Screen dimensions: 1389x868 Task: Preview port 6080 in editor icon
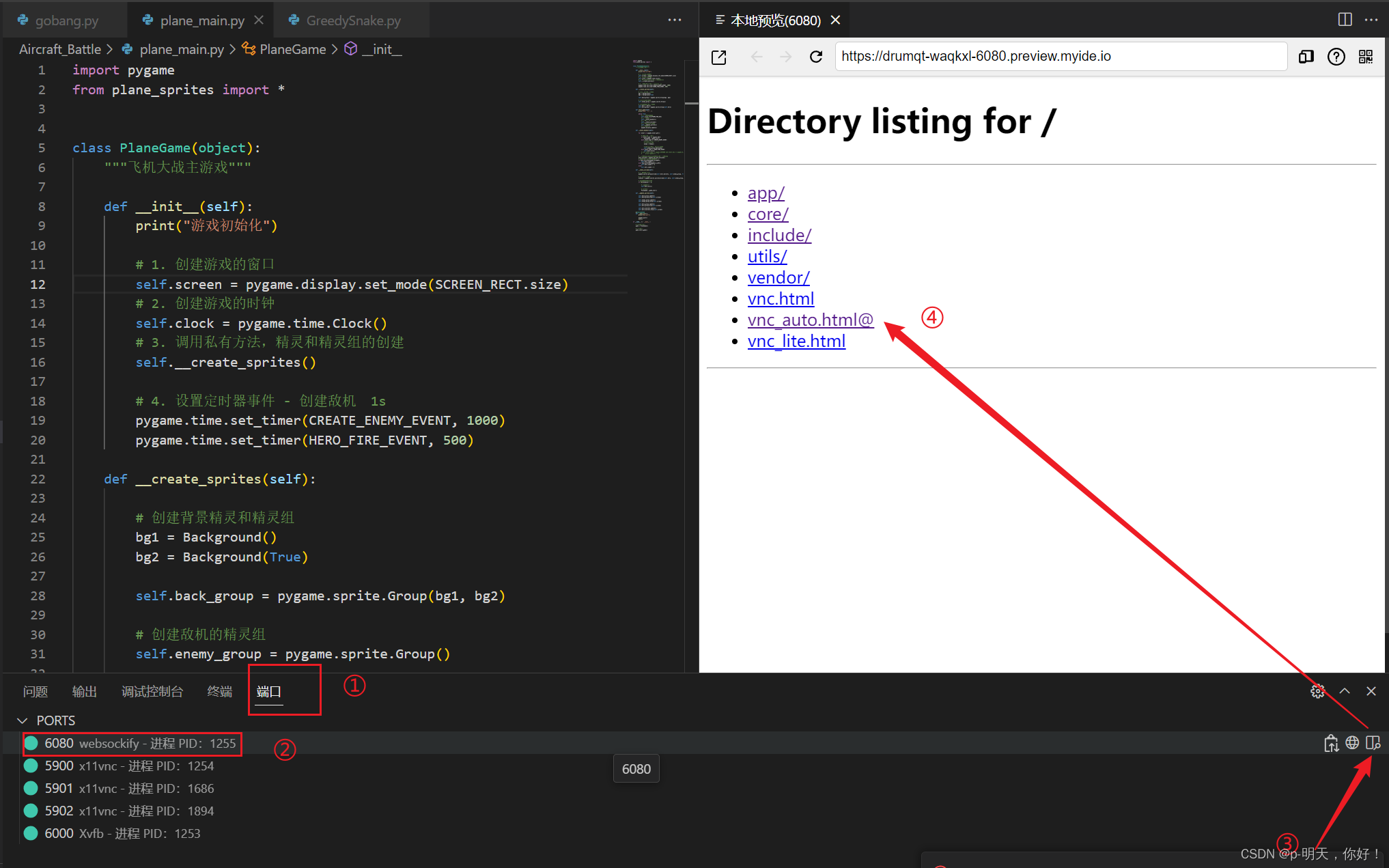(1373, 742)
